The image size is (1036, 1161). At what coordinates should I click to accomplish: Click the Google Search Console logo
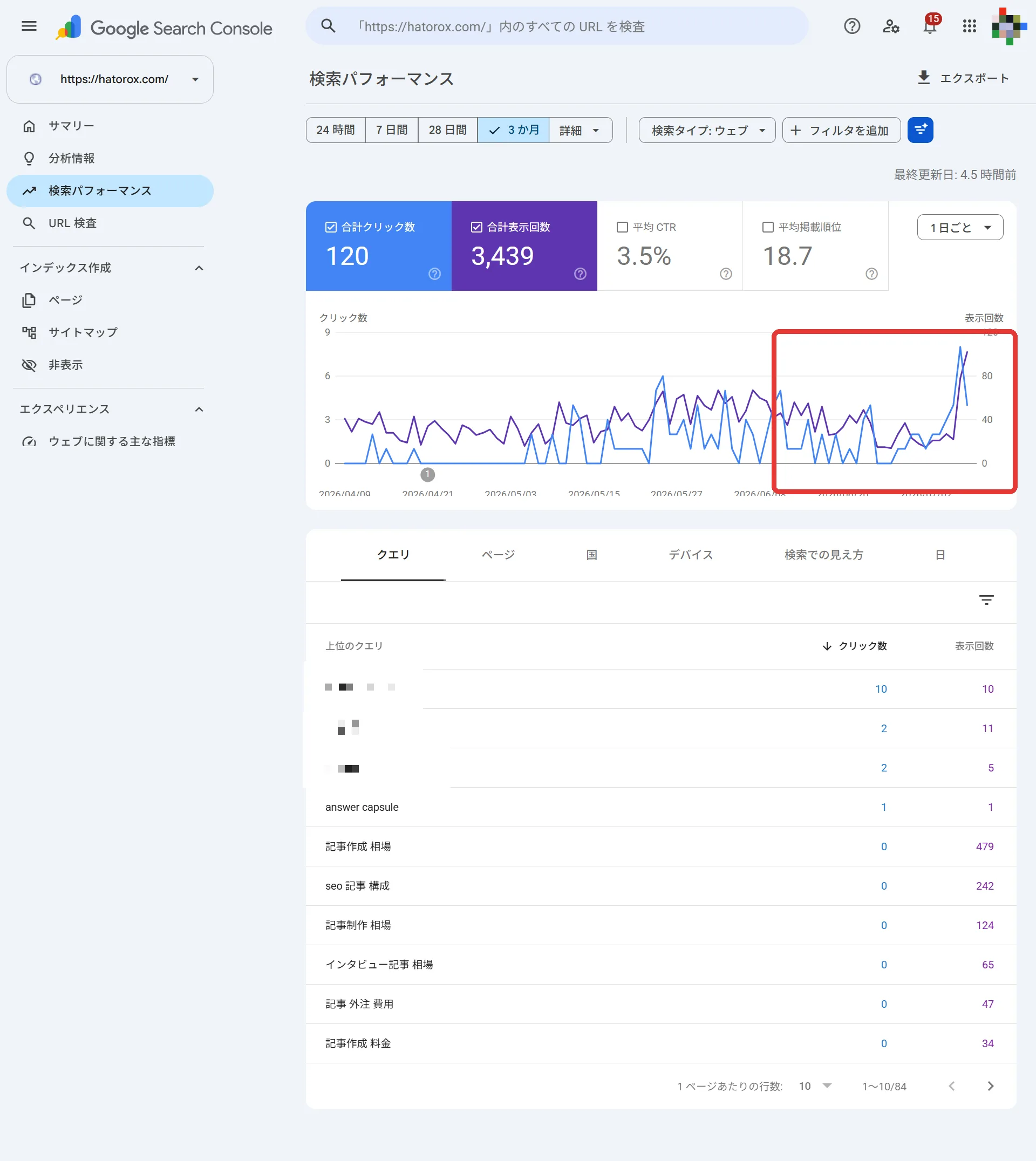tap(164, 28)
